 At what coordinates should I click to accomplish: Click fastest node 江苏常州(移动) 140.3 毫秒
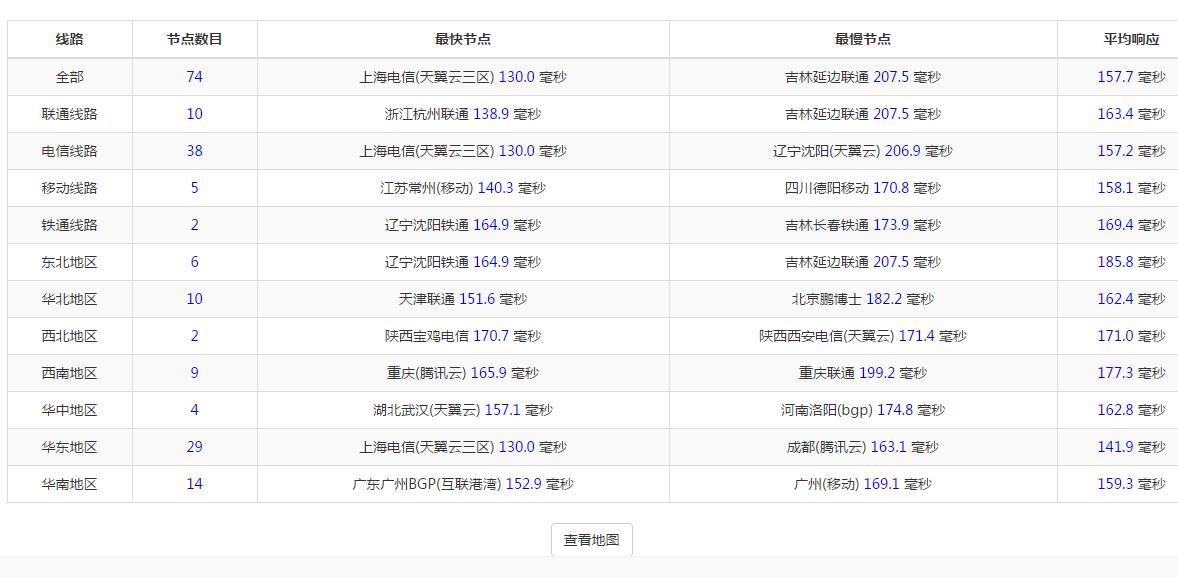[463, 188]
